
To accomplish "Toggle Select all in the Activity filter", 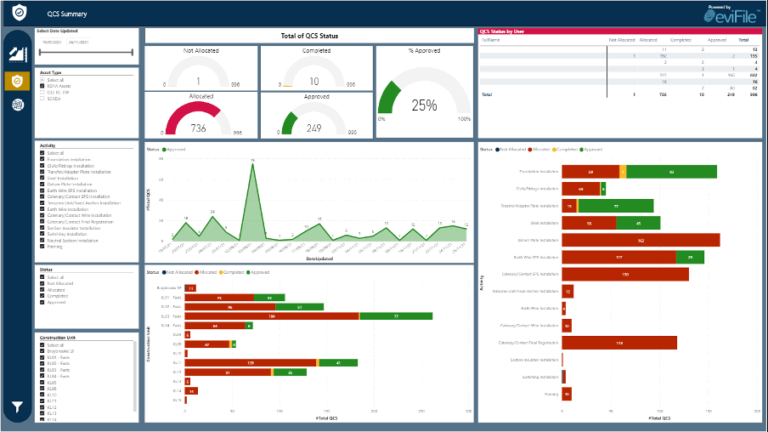I will [x=42, y=152].
